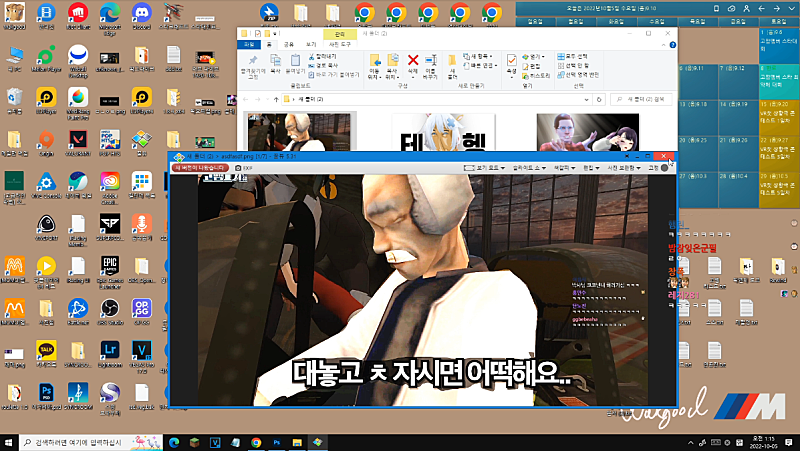The width and height of the screenshot is (800, 451).
Task: Click the red new version notice button
Action: click(200, 168)
